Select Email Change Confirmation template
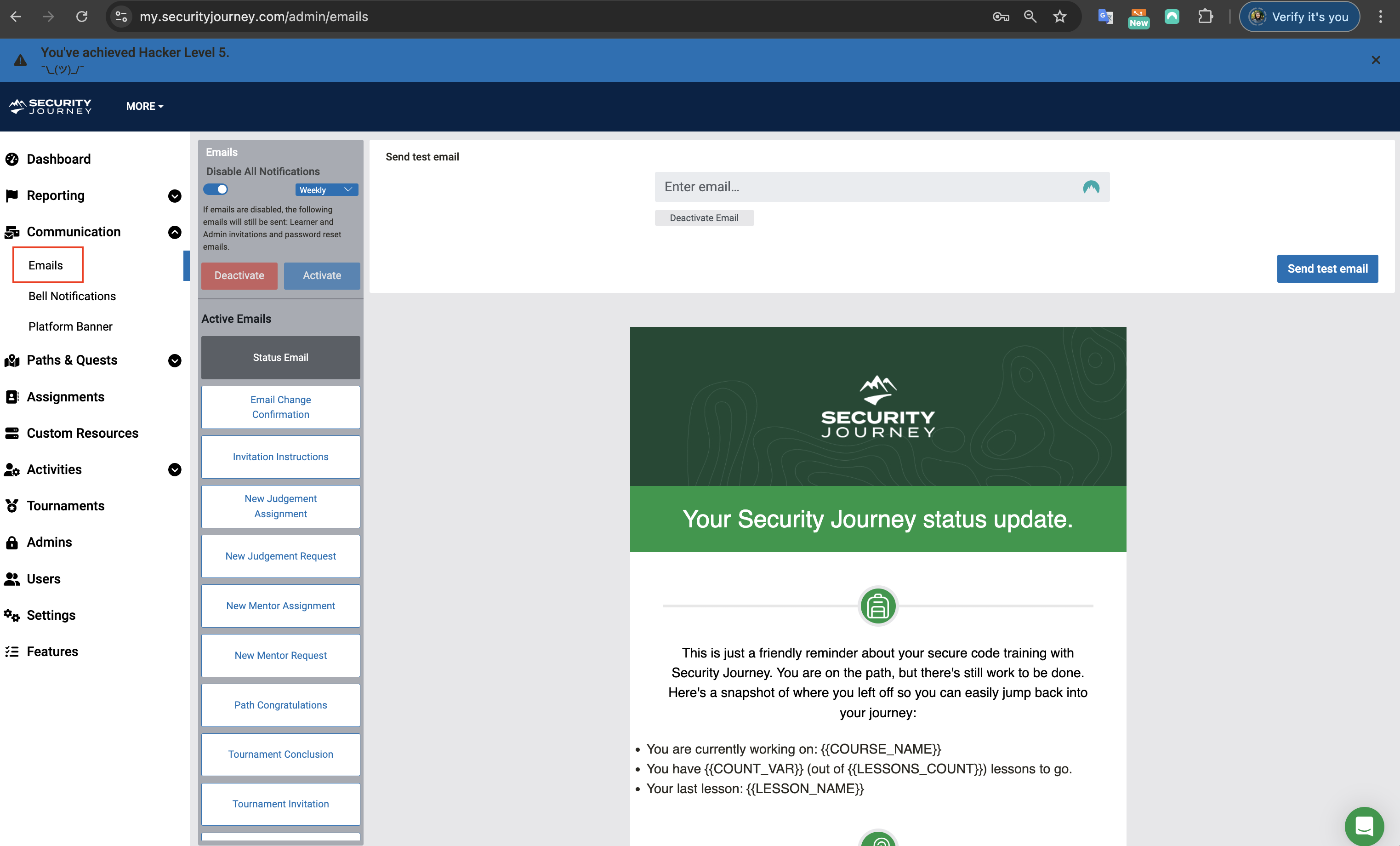The image size is (1400, 846). 281,407
